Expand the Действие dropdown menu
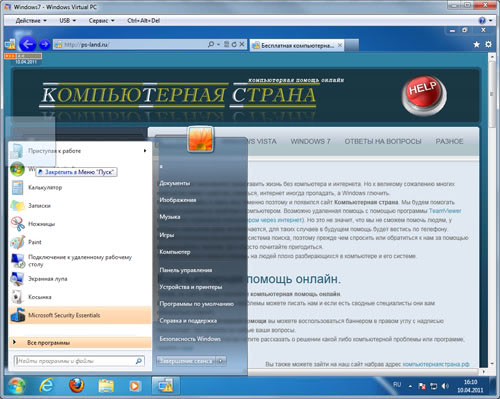500x399 pixels. 31,21
